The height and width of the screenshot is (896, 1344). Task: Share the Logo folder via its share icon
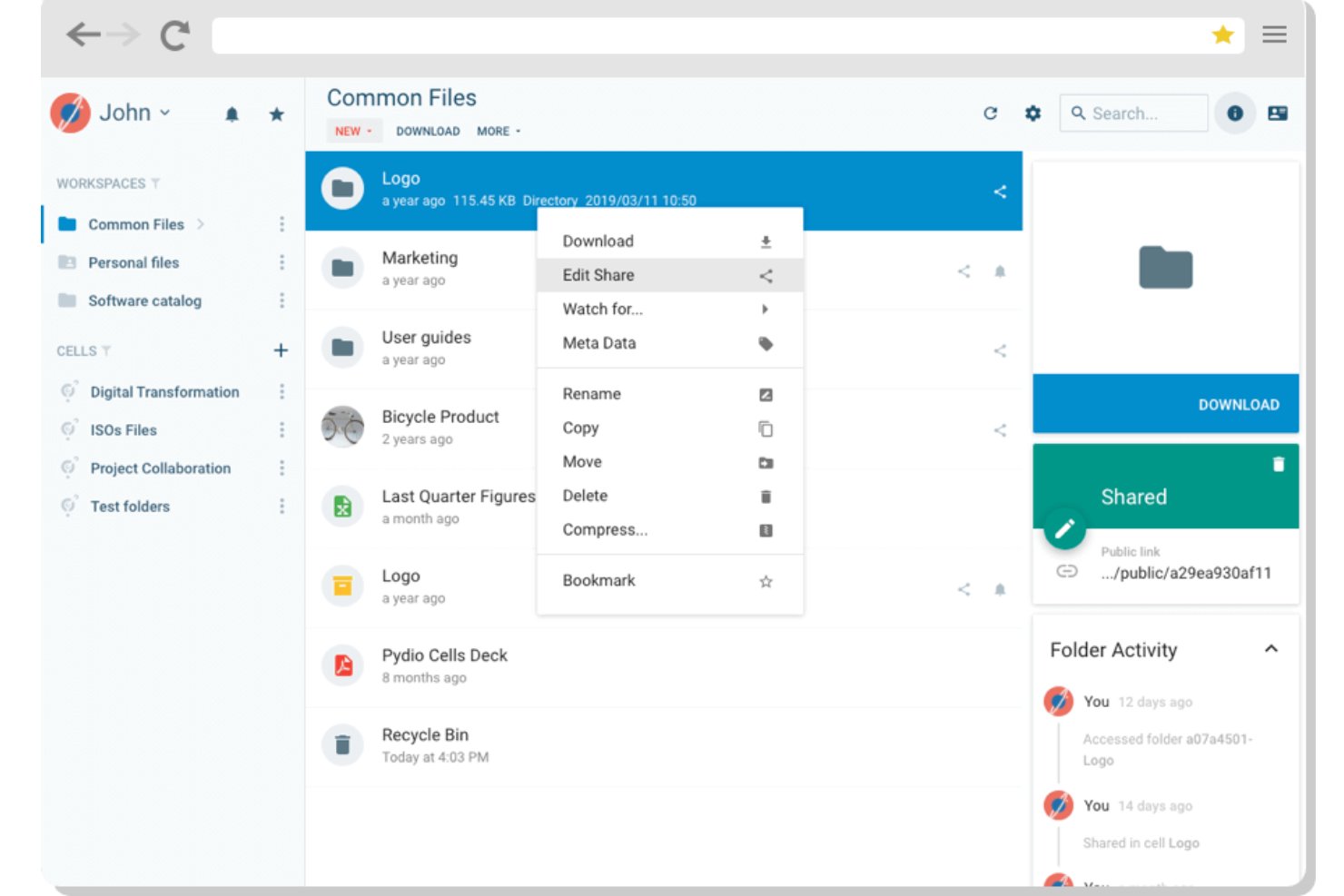pyautogui.click(x=999, y=192)
